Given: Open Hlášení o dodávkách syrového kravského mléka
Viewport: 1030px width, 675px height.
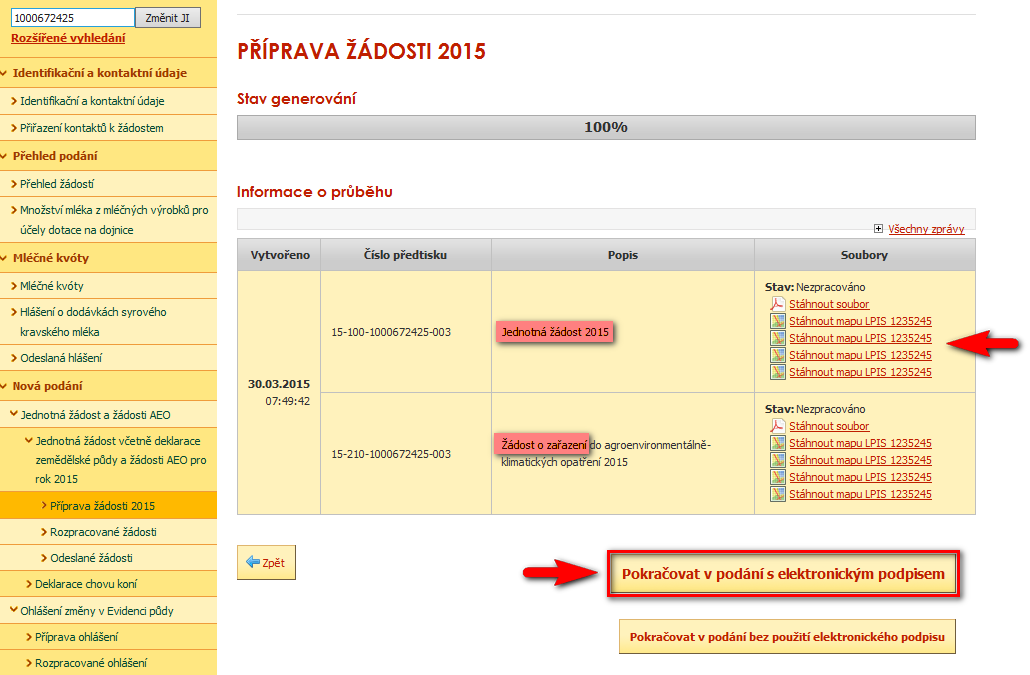Looking at the screenshot, I should [x=93, y=322].
